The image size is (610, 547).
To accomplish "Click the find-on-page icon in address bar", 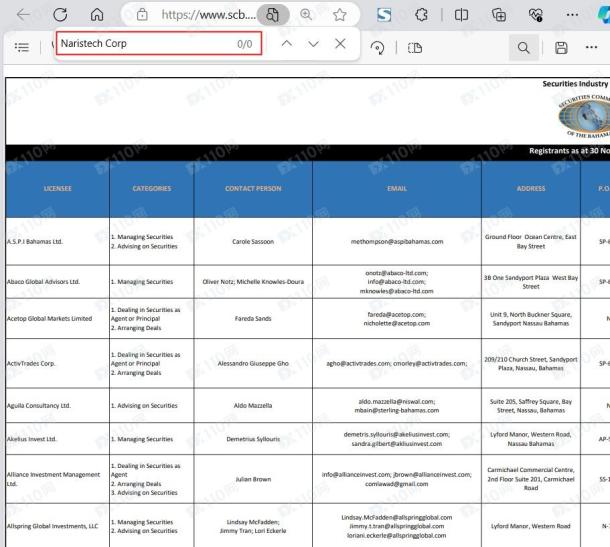I will pyautogui.click(x=273, y=15).
